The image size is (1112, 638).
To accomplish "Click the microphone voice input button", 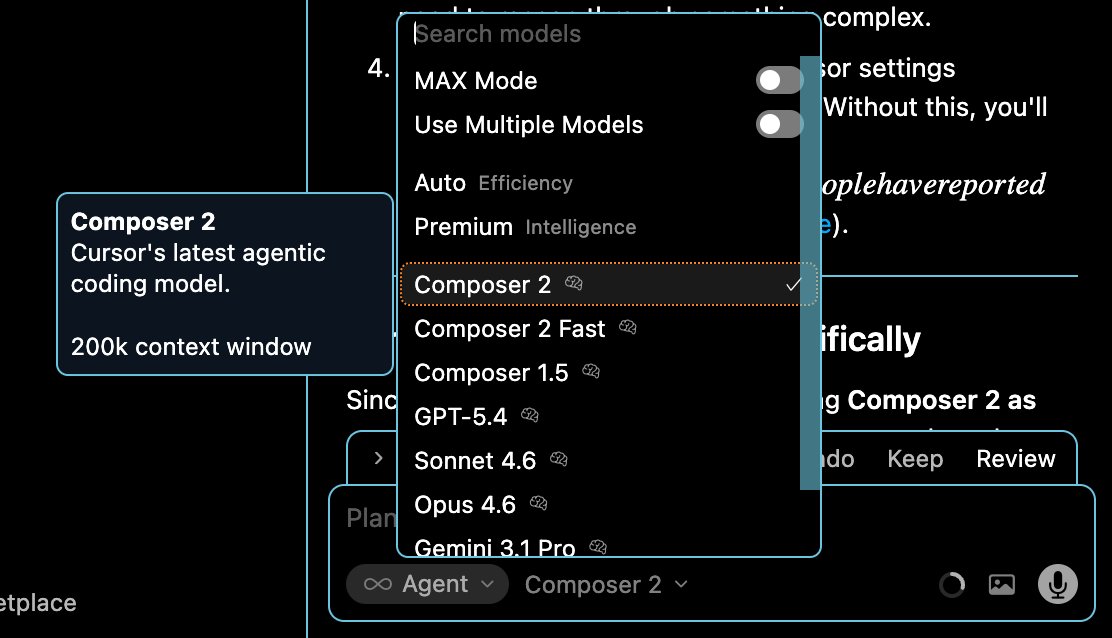I will tap(1057, 584).
